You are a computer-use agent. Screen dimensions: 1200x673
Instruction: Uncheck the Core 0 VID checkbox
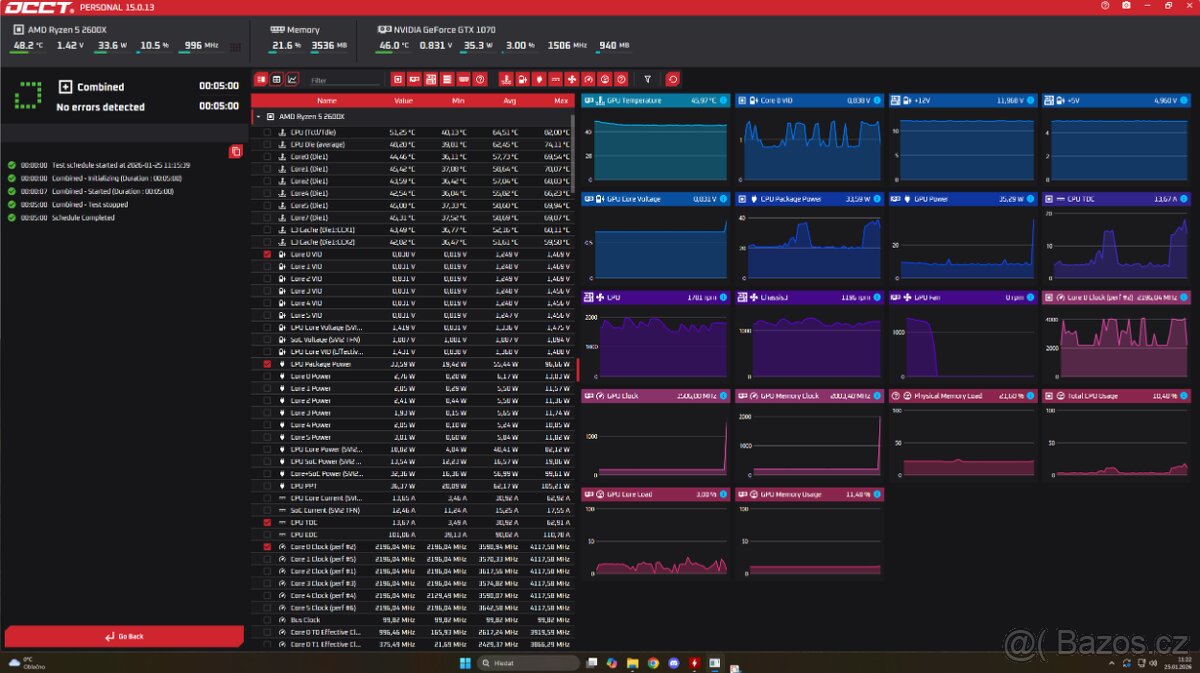pos(267,254)
